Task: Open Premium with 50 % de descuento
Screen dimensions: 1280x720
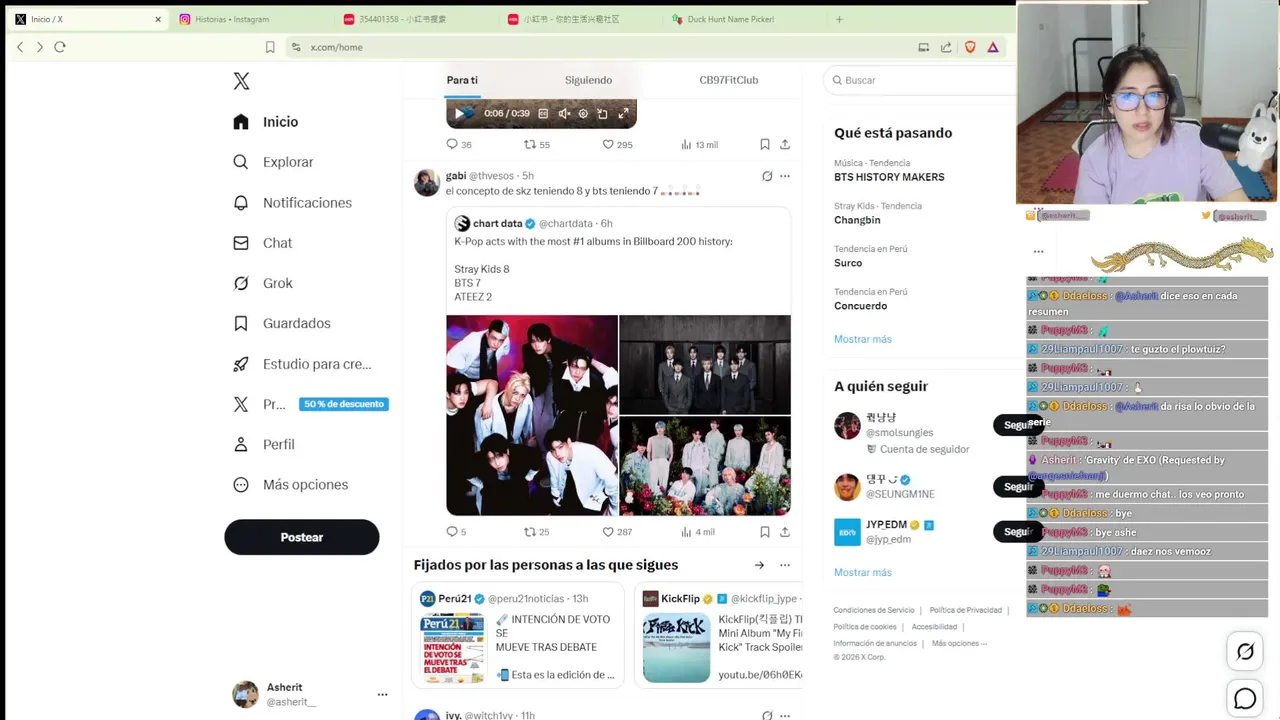Action: (x=309, y=404)
